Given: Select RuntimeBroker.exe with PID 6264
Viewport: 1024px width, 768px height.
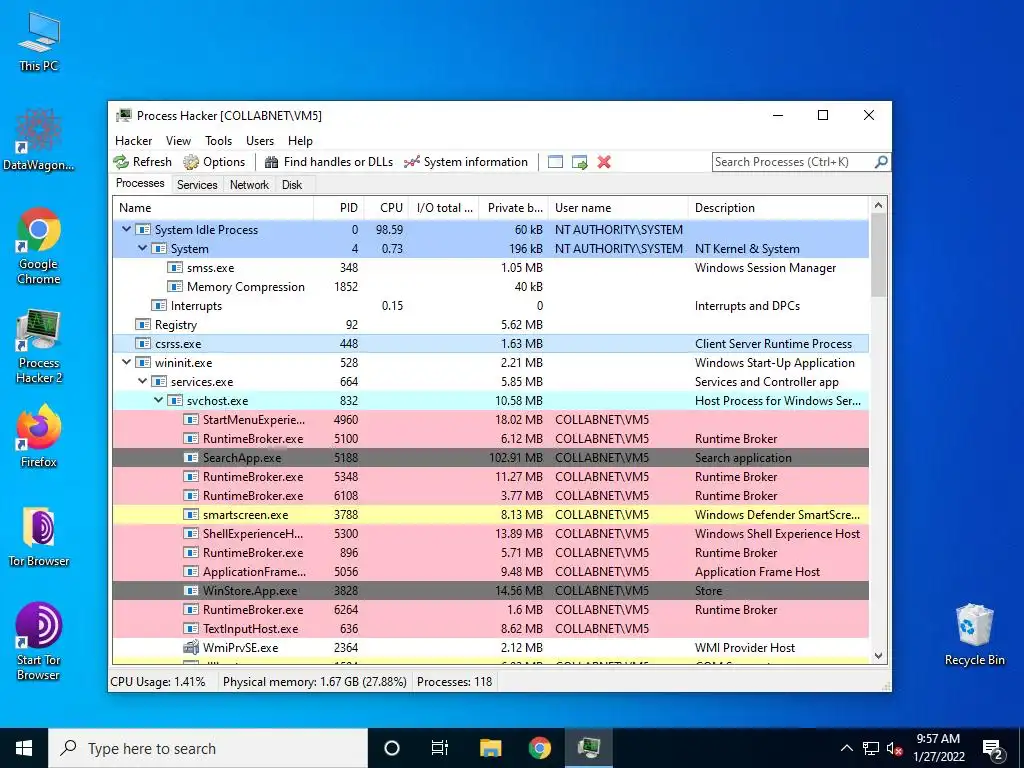Looking at the screenshot, I should 490,609.
